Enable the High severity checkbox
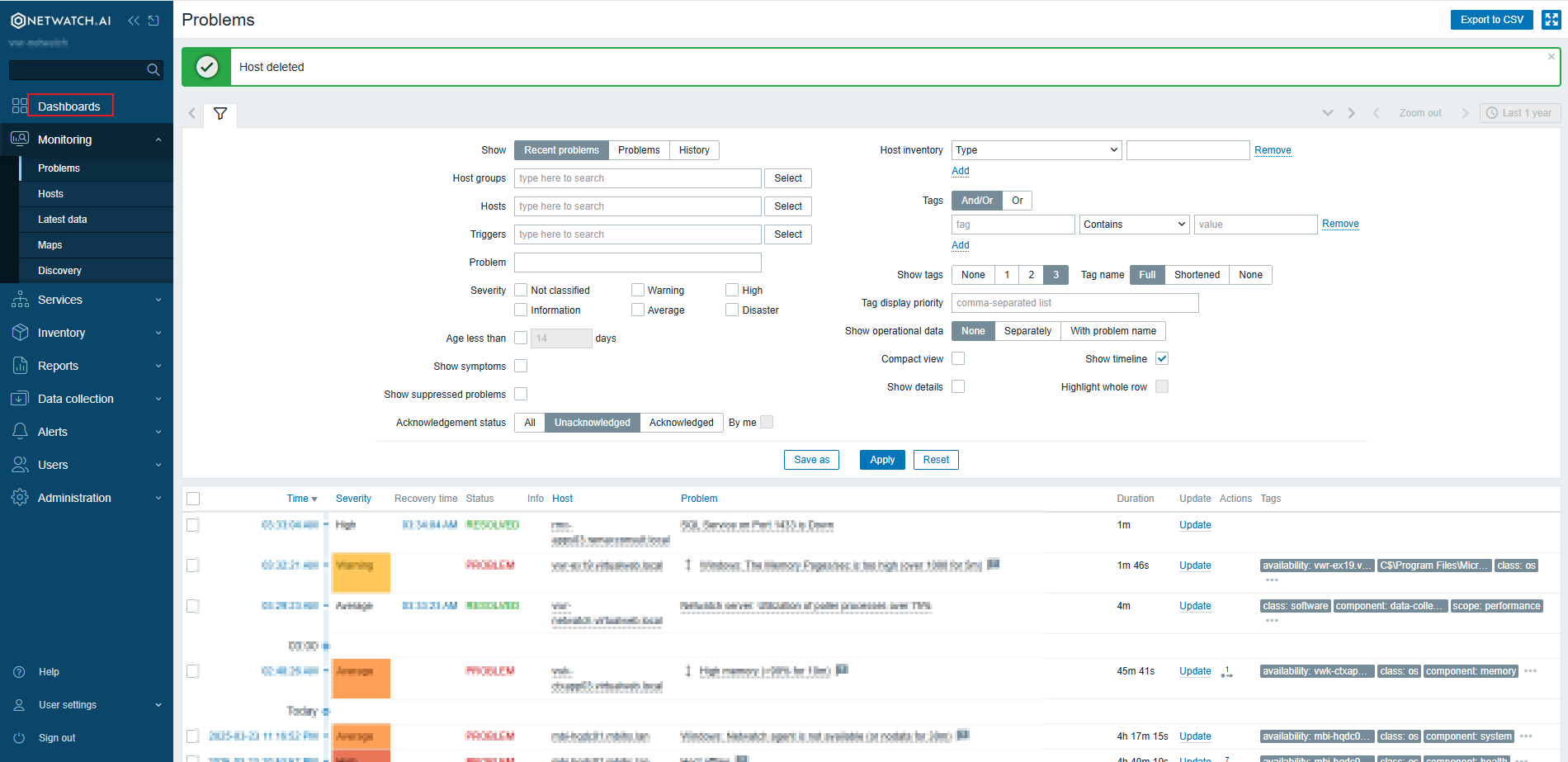 coord(732,289)
